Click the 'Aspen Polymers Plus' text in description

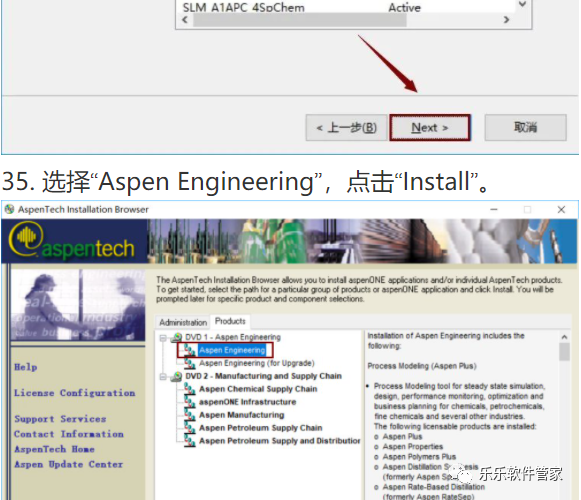pyautogui.click(x=419, y=457)
